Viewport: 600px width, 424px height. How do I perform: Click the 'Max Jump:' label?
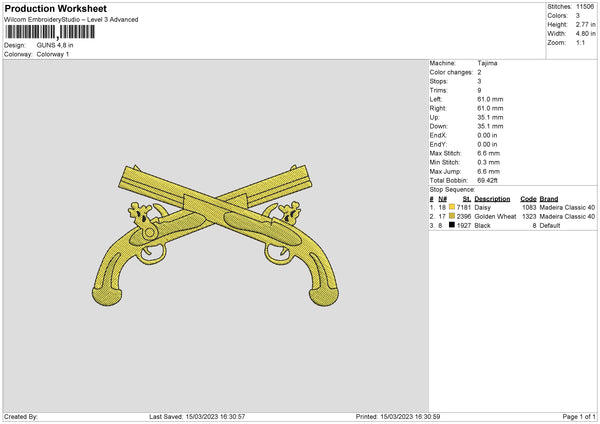(445, 171)
